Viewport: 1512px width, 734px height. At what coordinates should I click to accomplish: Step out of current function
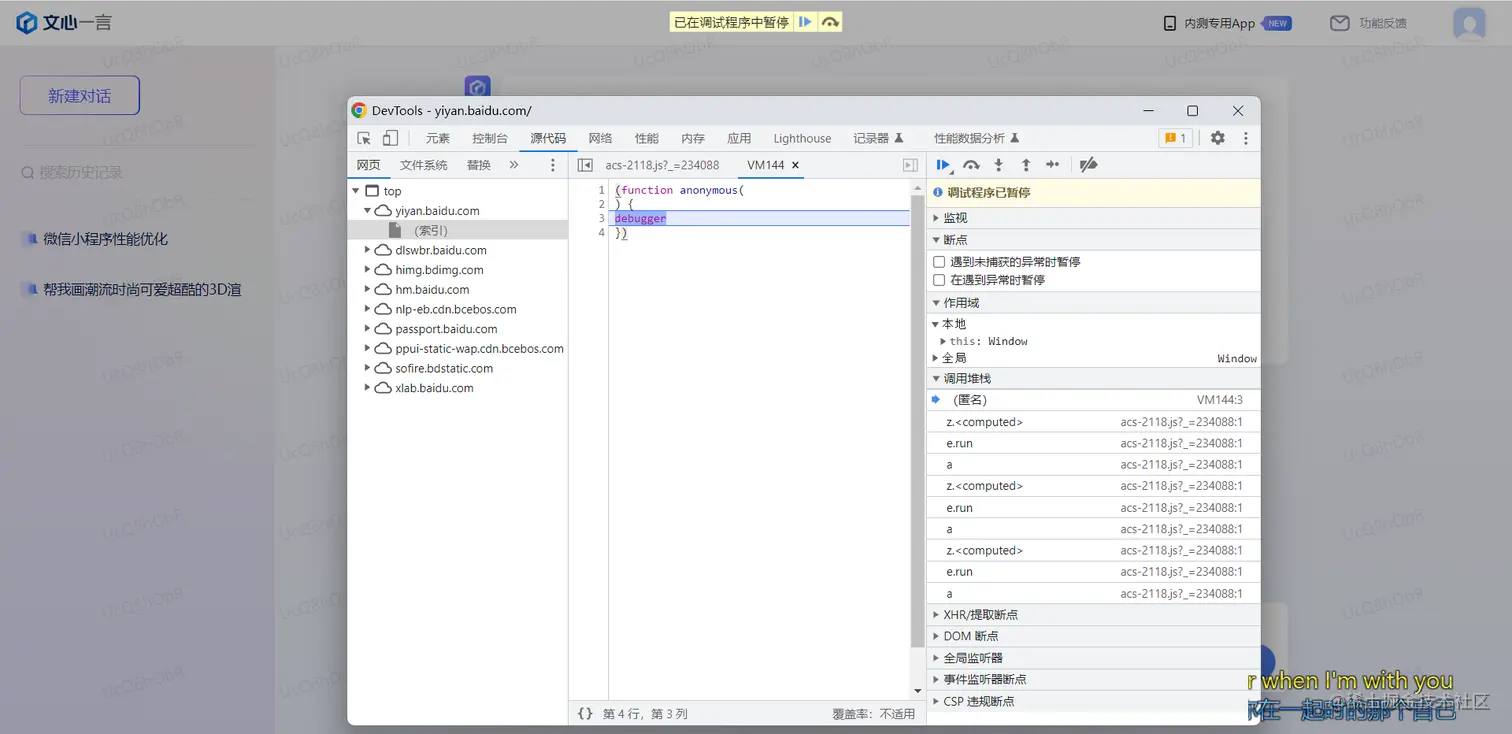1025,165
